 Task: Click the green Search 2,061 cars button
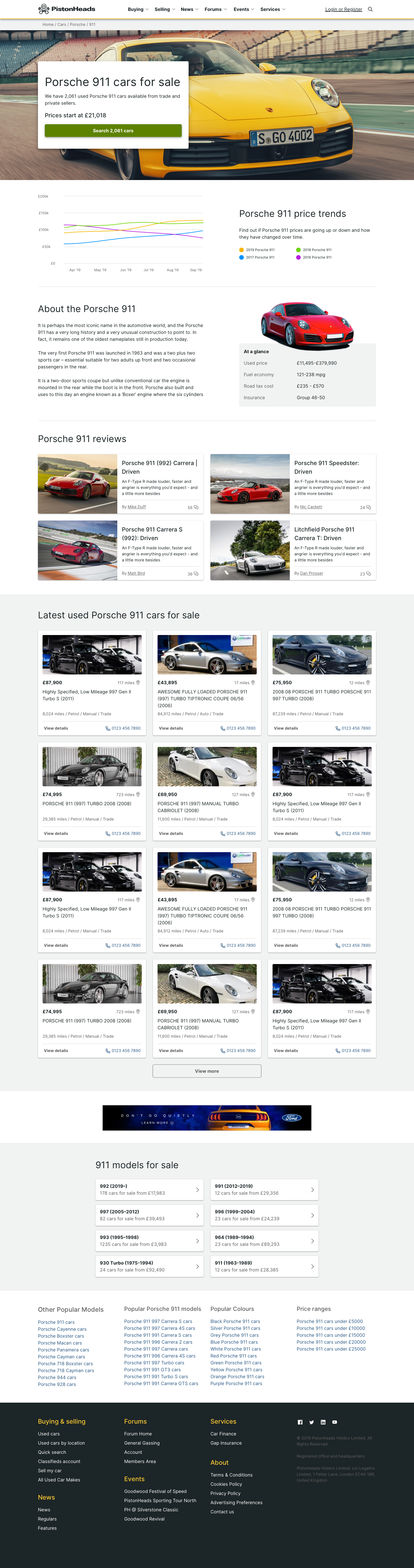[113, 130]
